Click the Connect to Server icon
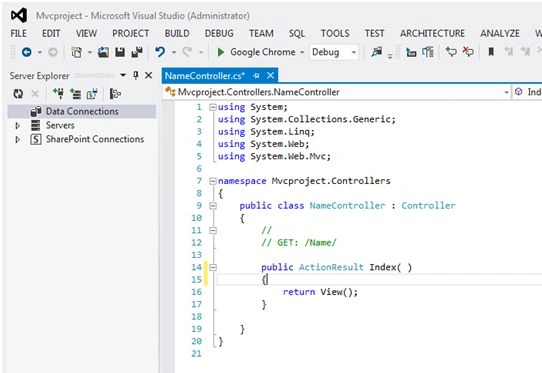Image resolution: width=542 pixels, height=373 pixels. pyautogui.click(x=75, y=94)
